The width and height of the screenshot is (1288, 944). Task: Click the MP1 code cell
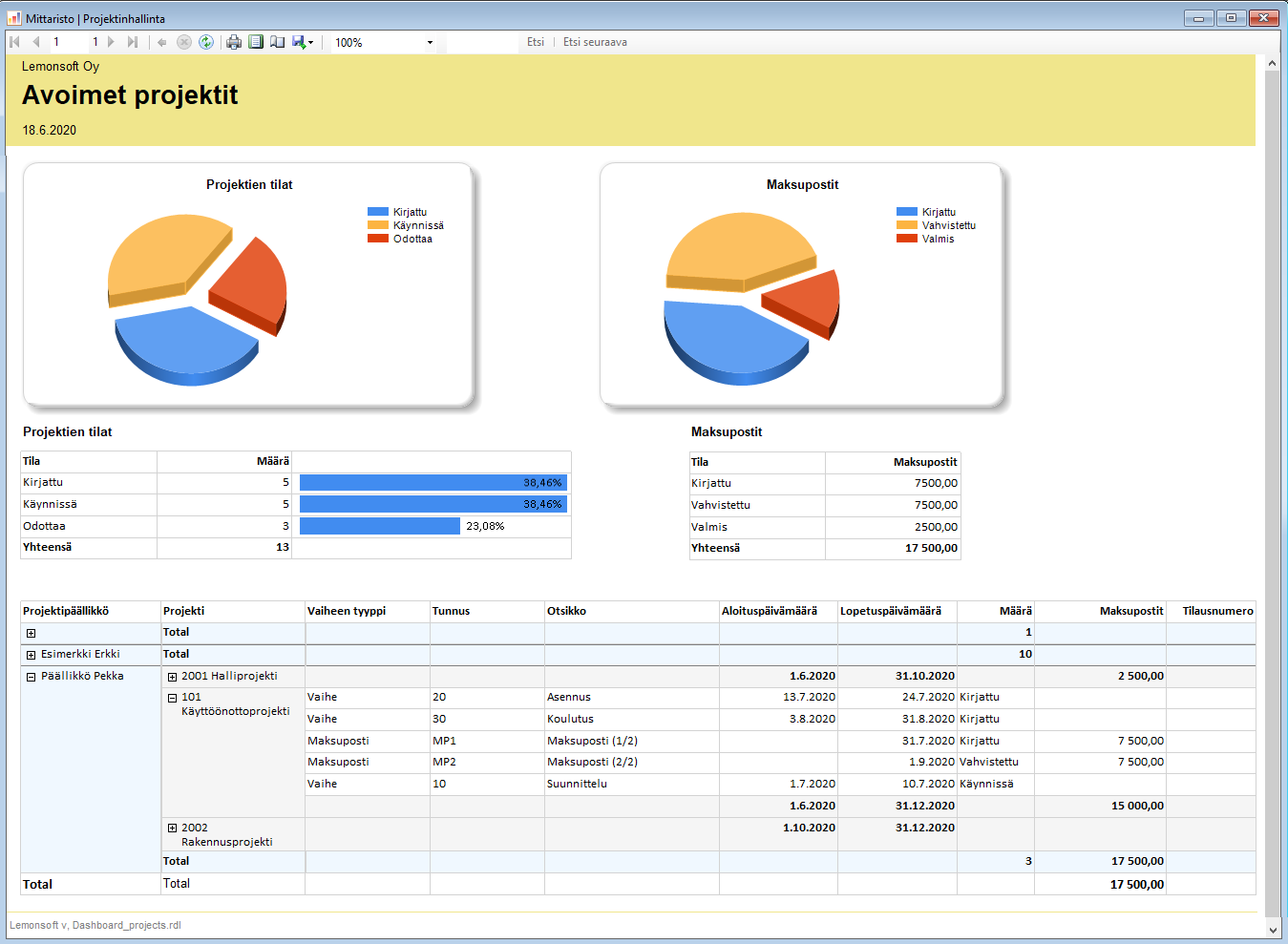[x=487, y=742]
